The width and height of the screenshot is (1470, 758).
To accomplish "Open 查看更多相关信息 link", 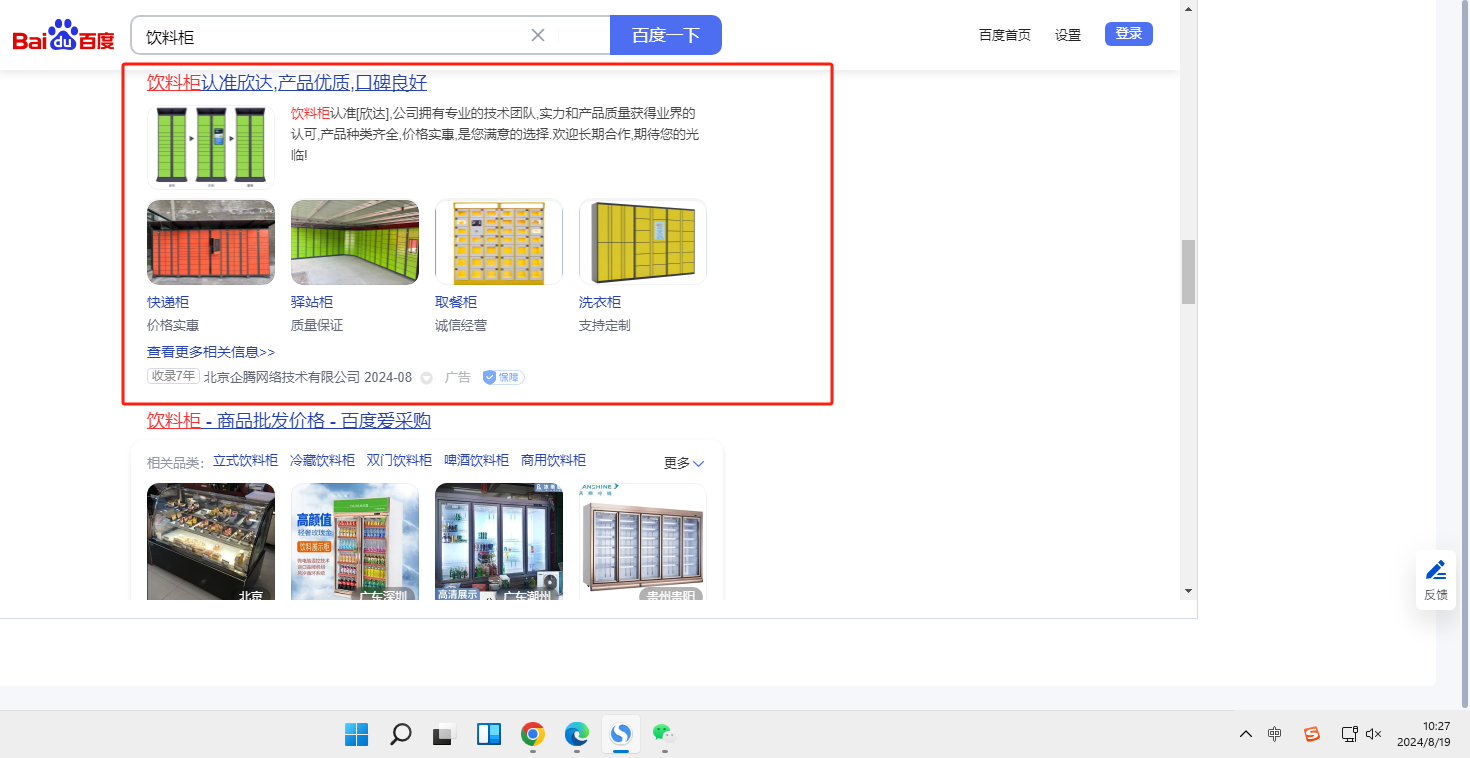I will [211, 352].
